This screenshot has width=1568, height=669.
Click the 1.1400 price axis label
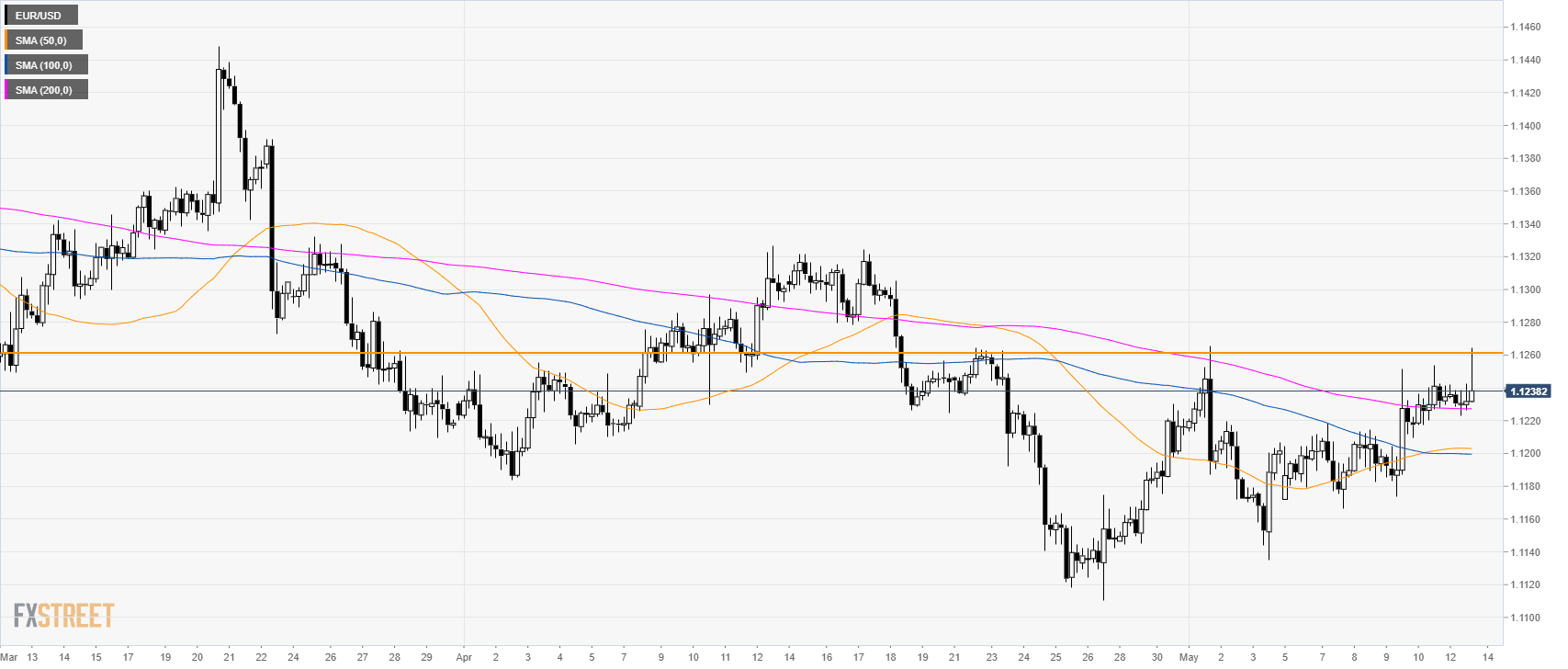point(1526,126)
